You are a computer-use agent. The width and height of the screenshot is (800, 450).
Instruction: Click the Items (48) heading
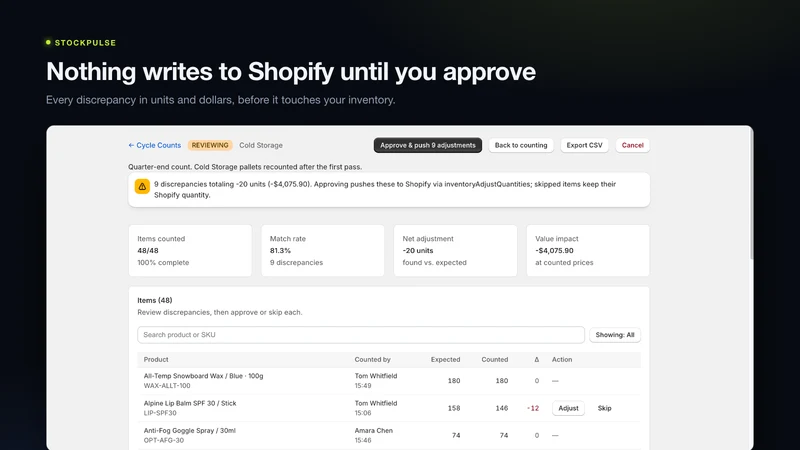click(x=155, y=301)
